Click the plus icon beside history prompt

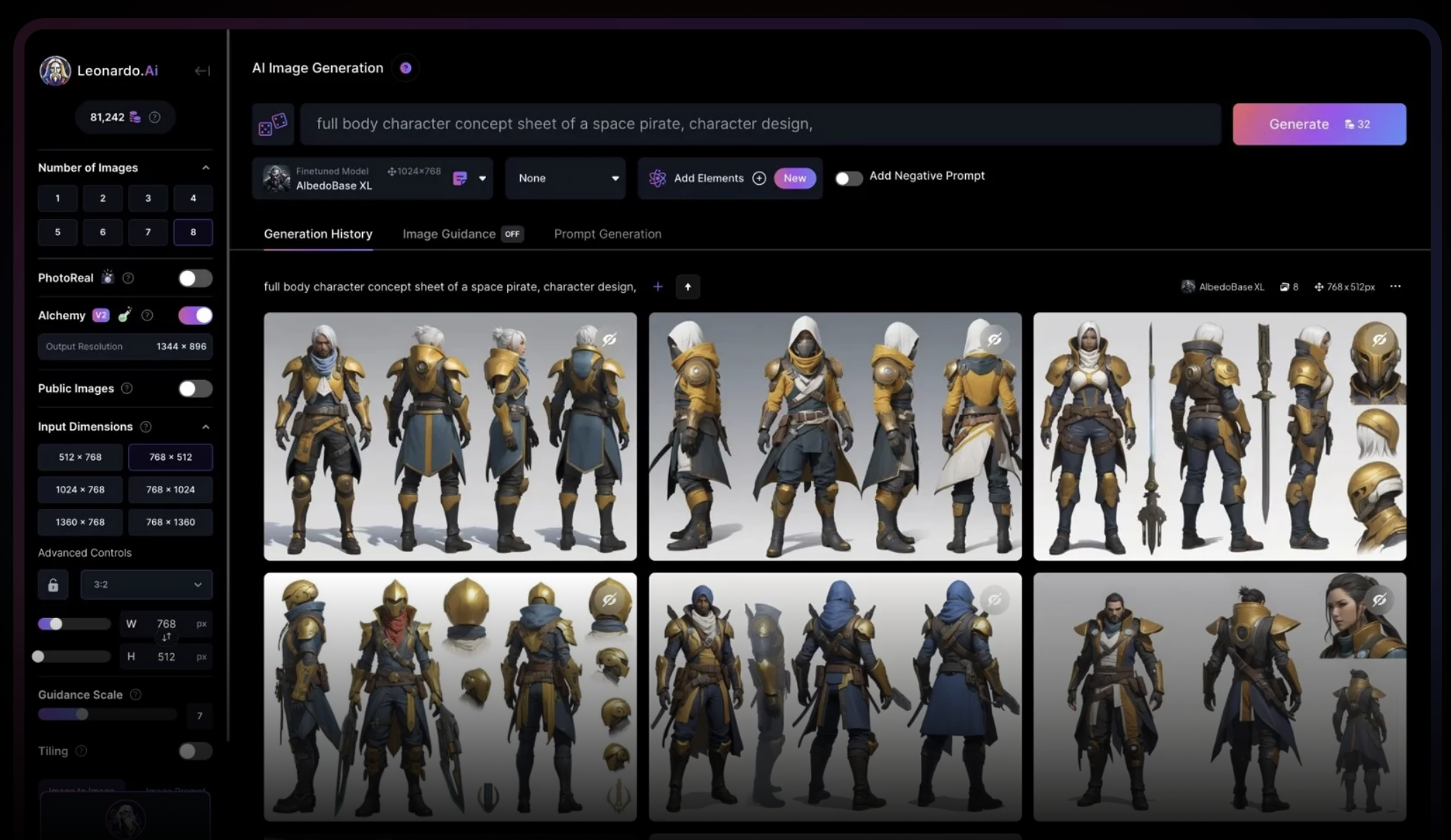tap(658, 286)
